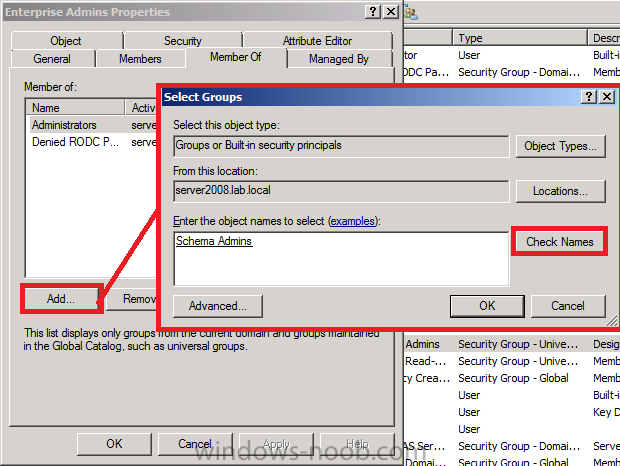Sort background list by Type column
The image size is (620, 466).
pyautogui.click(x=520, y=38)
